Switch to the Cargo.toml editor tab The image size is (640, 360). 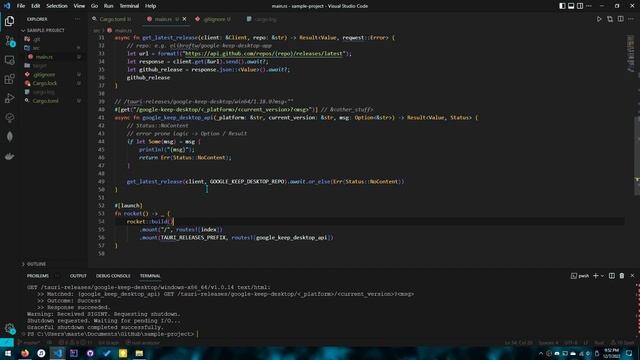click(112, 19)
